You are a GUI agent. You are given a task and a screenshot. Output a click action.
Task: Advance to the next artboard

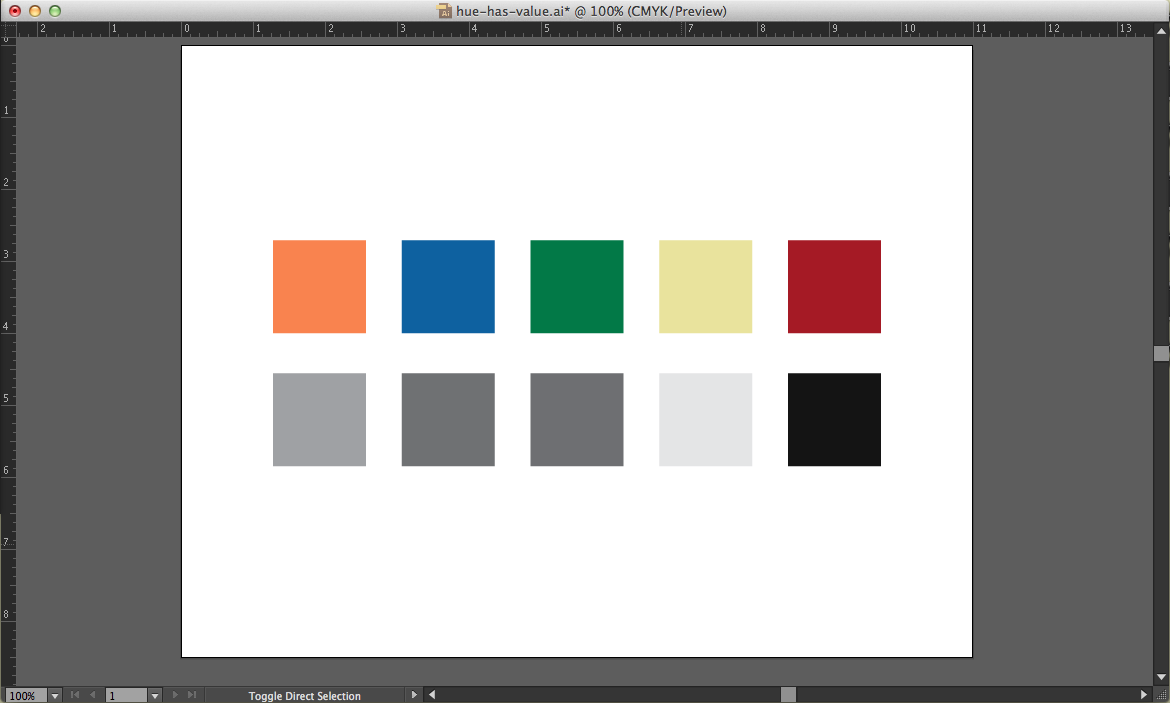175,695
